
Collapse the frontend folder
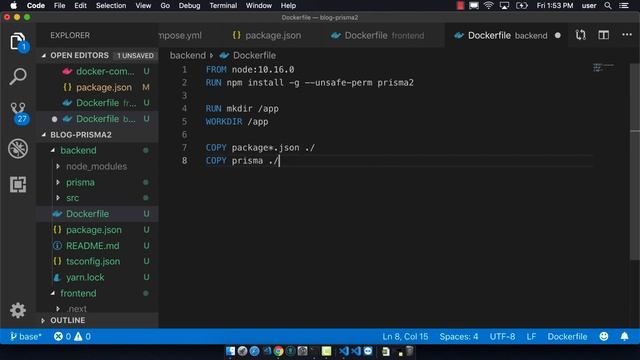pos(53,293)
